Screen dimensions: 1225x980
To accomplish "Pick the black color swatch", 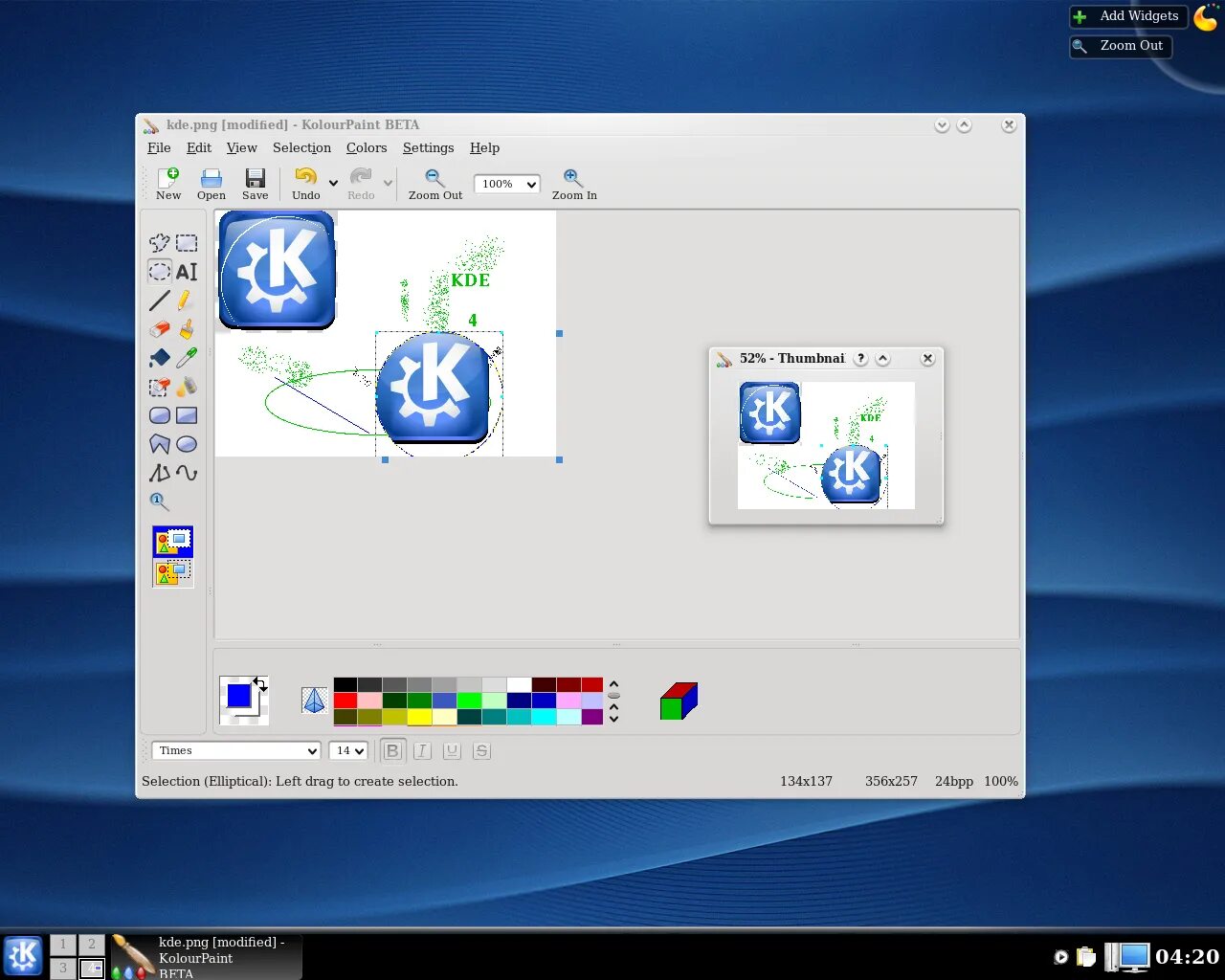I will [x=345, y=684].
